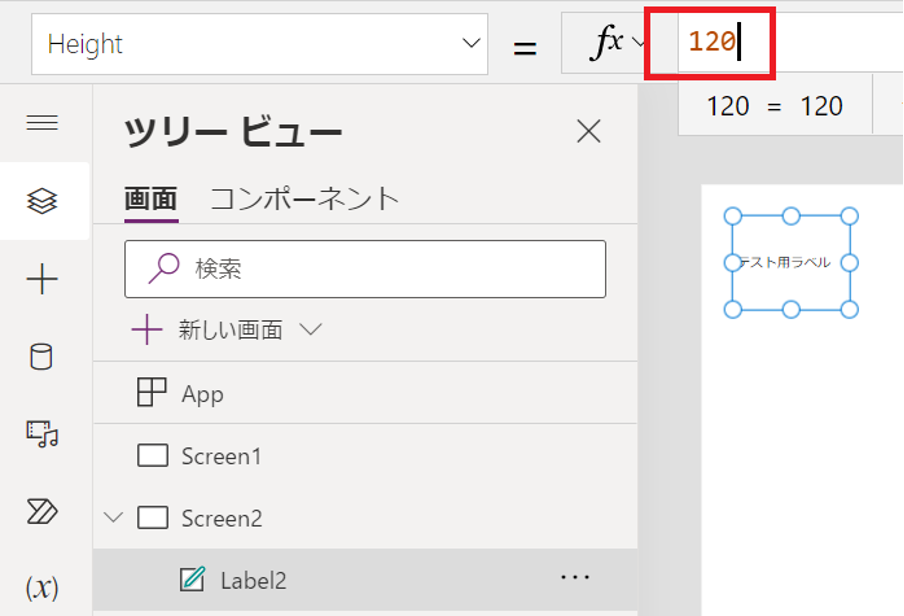
Task: Select the 画面 tab in tree view
Action: point(150,198)
